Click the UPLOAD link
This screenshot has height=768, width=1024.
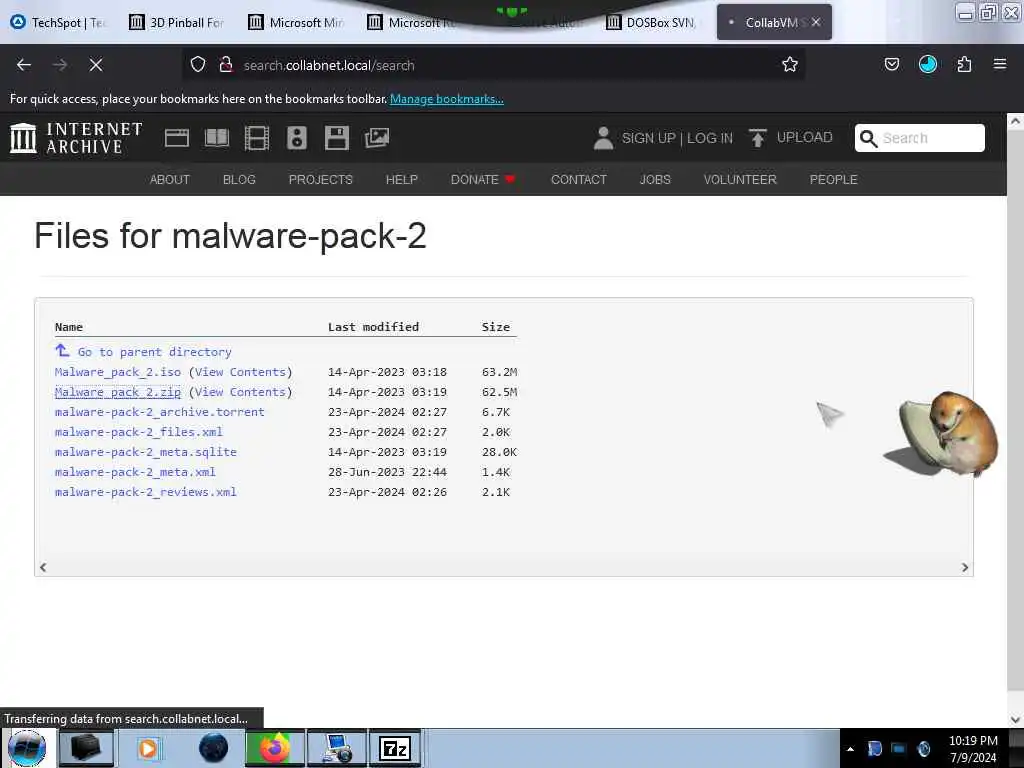(805, 137)
